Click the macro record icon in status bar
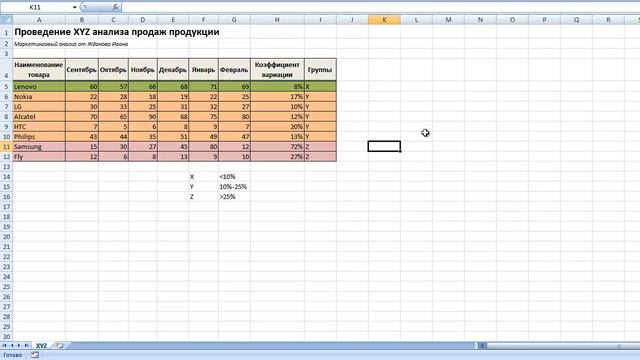This screenshot has width=640, height=360. (x=35, y=355)
